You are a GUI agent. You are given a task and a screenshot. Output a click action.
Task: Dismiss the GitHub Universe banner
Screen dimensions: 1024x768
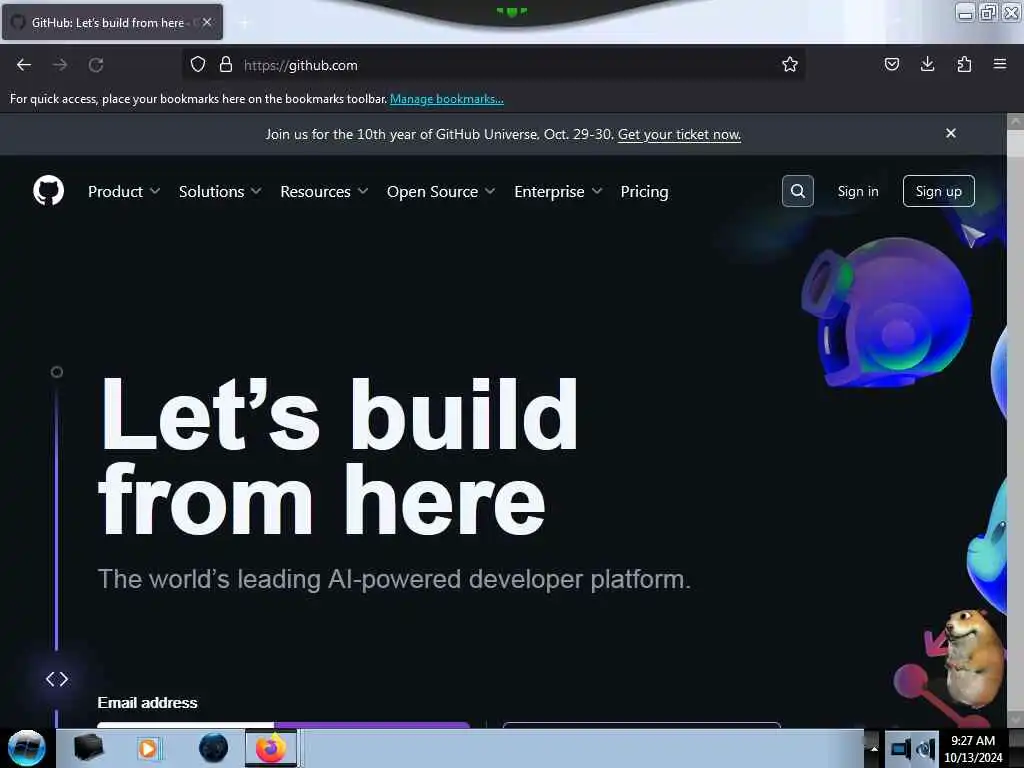[x=951, y=133]
